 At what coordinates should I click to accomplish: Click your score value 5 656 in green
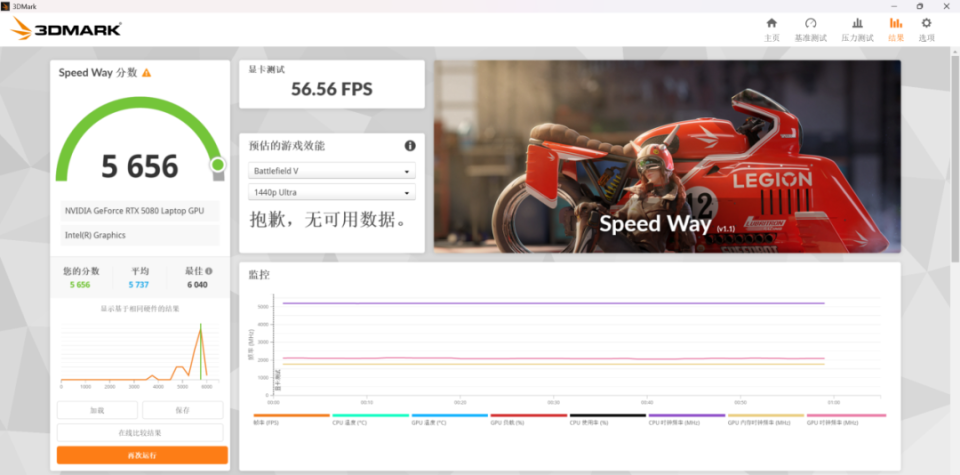pos(80,285)
